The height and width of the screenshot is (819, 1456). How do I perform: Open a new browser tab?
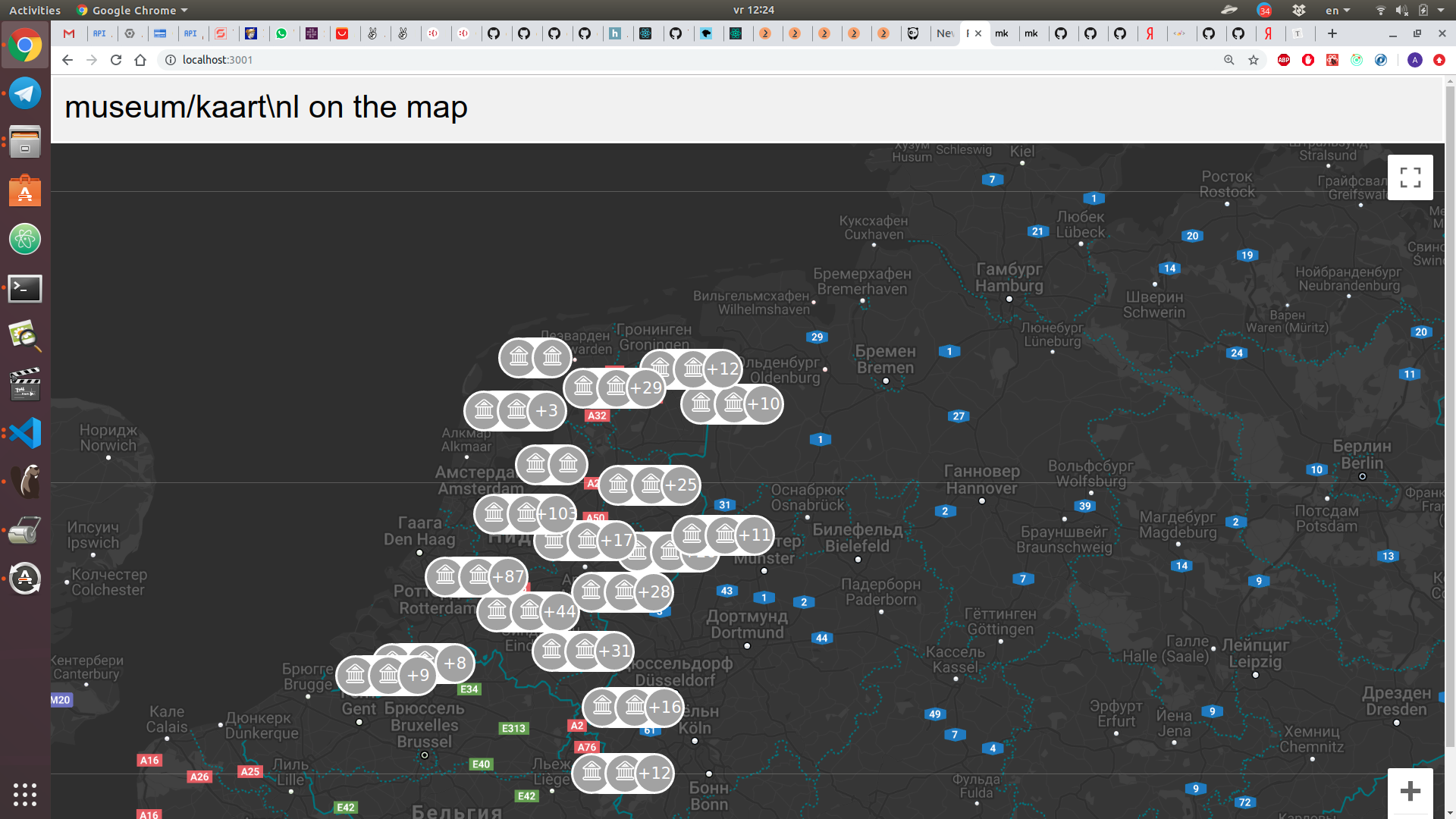point(1332,33)
